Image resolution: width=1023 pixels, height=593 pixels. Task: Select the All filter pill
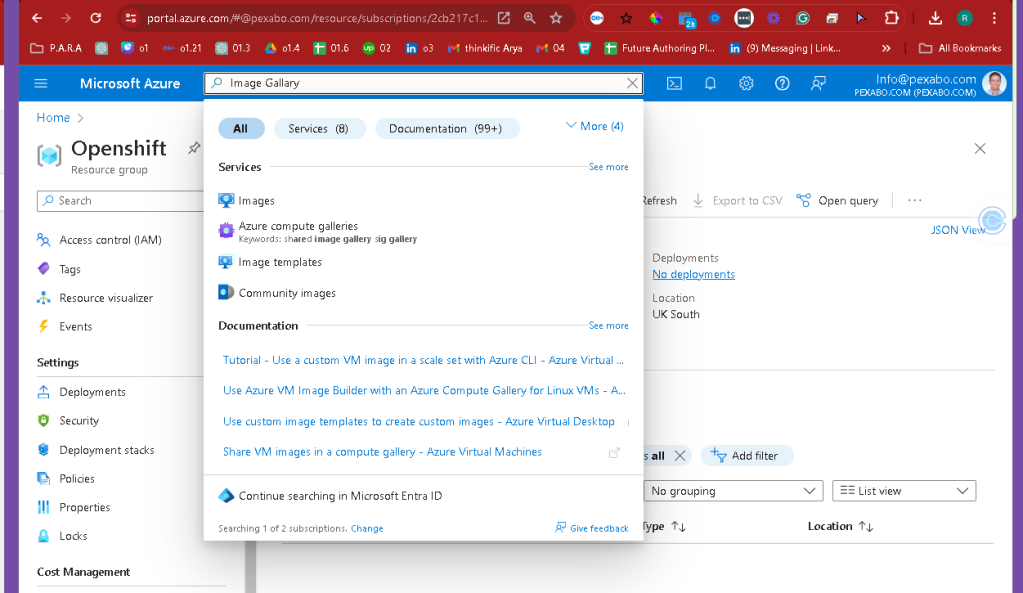click(241, 129)
